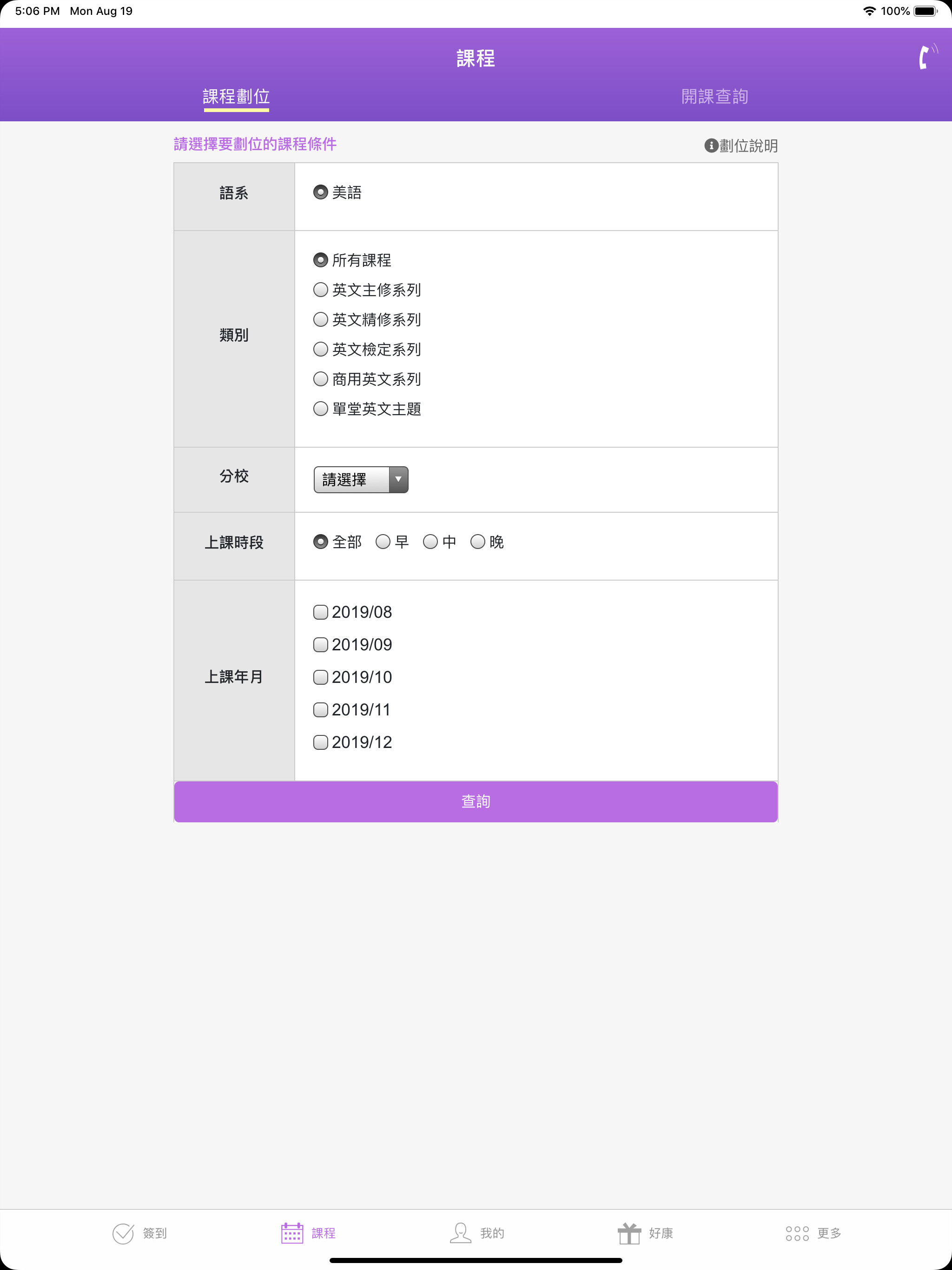
Task: Tap the phone call icon in the header
Action: coord(927,57)
